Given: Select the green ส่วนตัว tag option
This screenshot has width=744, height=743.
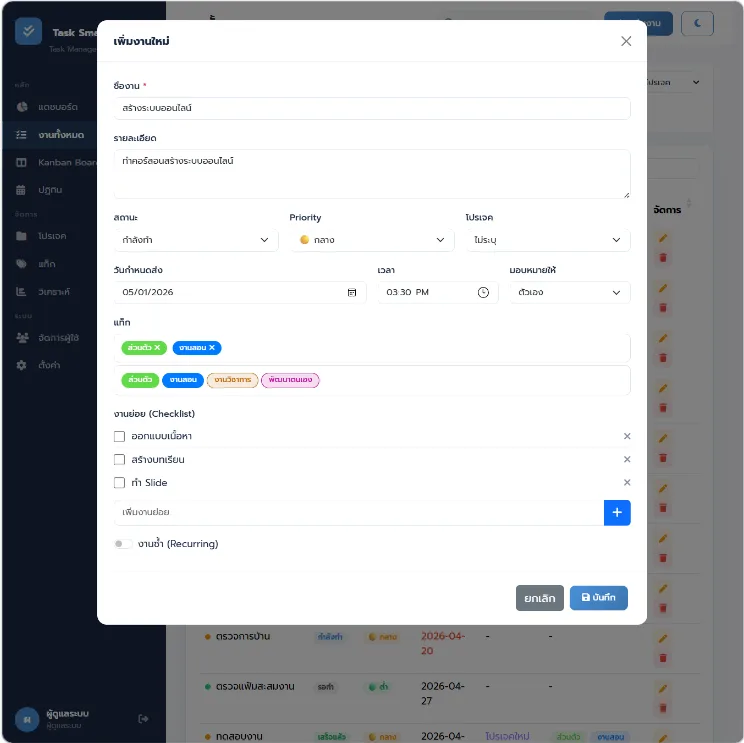Looking at the screenshot, I should pos(140,380).
